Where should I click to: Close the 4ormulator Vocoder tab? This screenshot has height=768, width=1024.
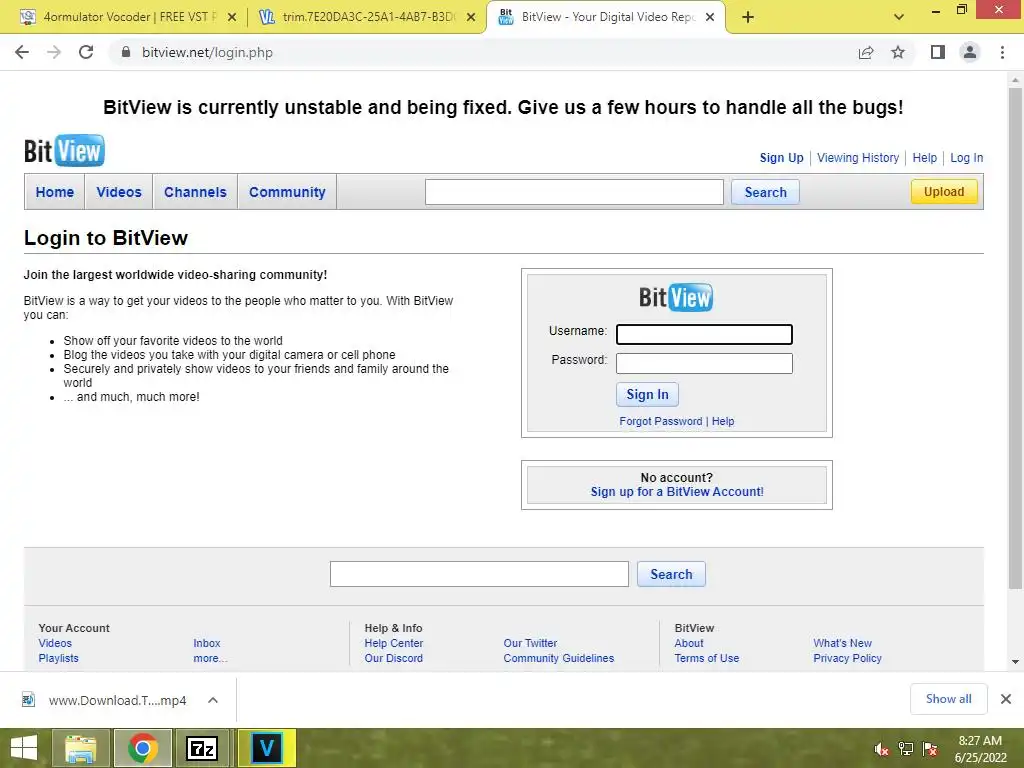point(232,17)
